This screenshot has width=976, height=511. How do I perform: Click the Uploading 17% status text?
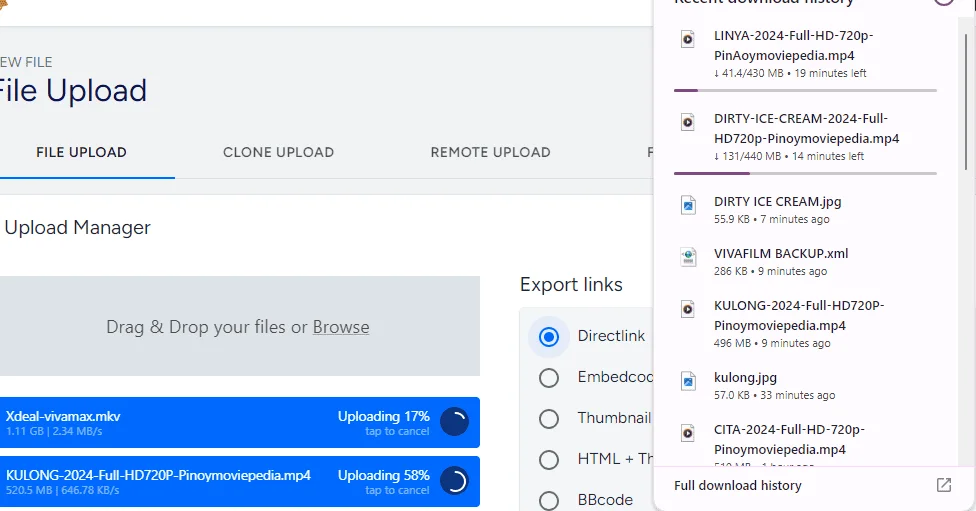click(383, 416)
